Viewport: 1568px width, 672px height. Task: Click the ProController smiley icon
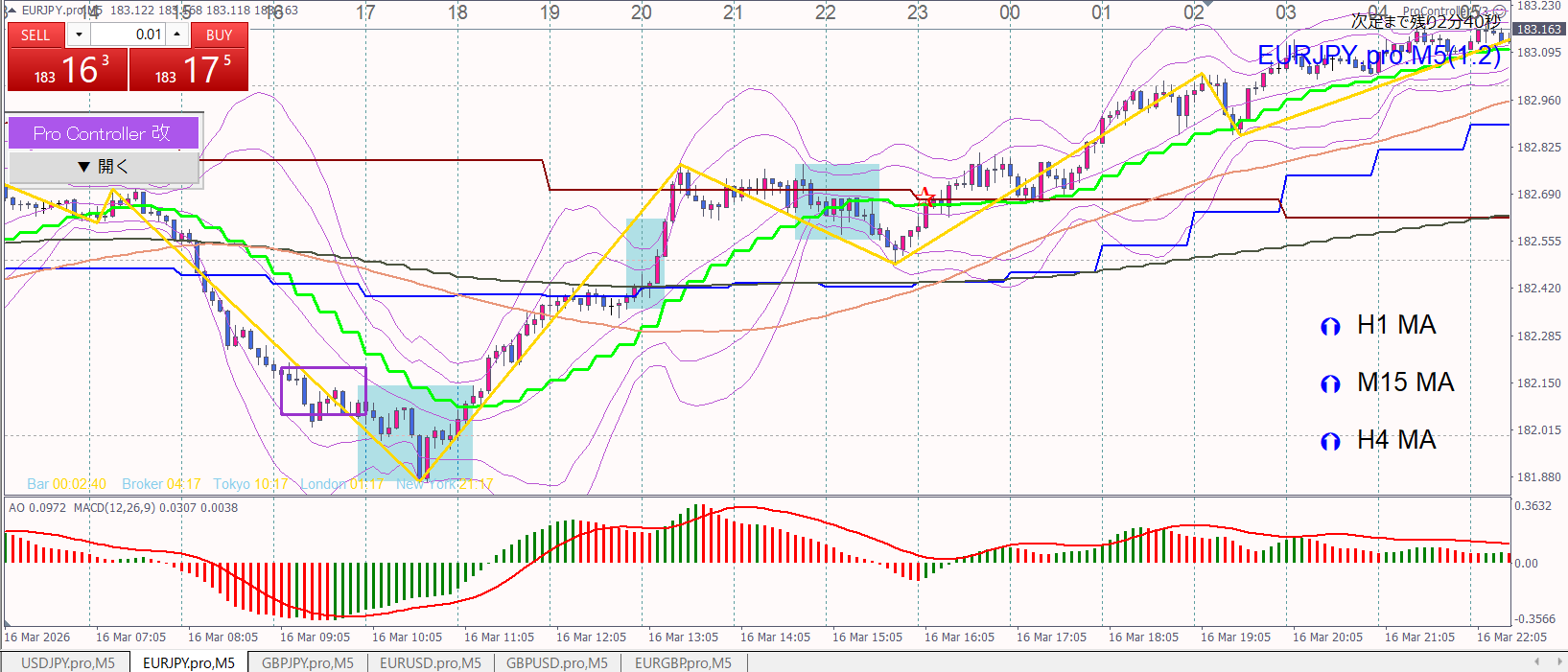pyautogui.click(x=1499, y=12)
